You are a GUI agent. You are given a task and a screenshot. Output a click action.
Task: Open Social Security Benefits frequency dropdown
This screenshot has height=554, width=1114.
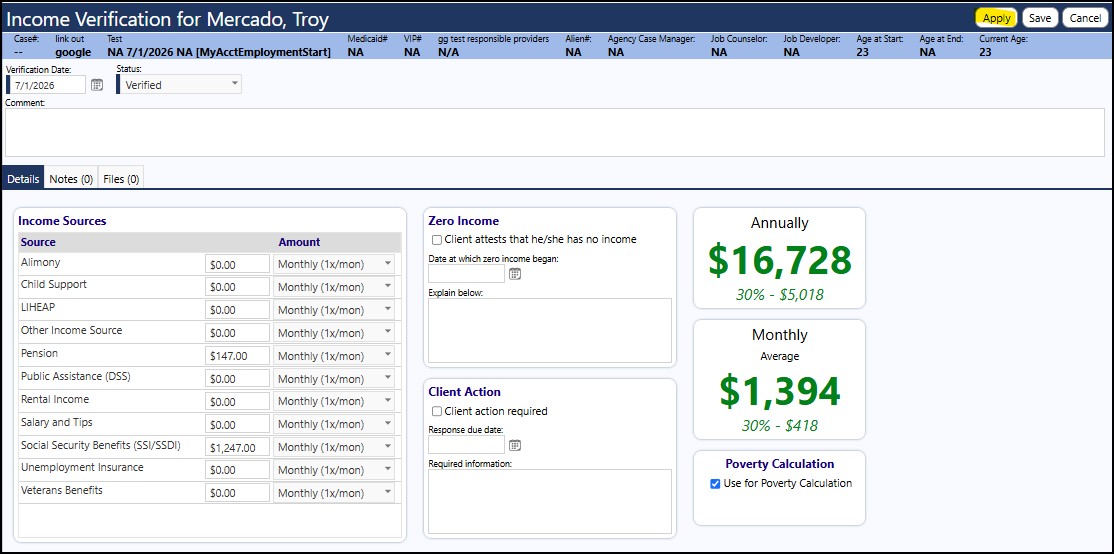point(334,447)
